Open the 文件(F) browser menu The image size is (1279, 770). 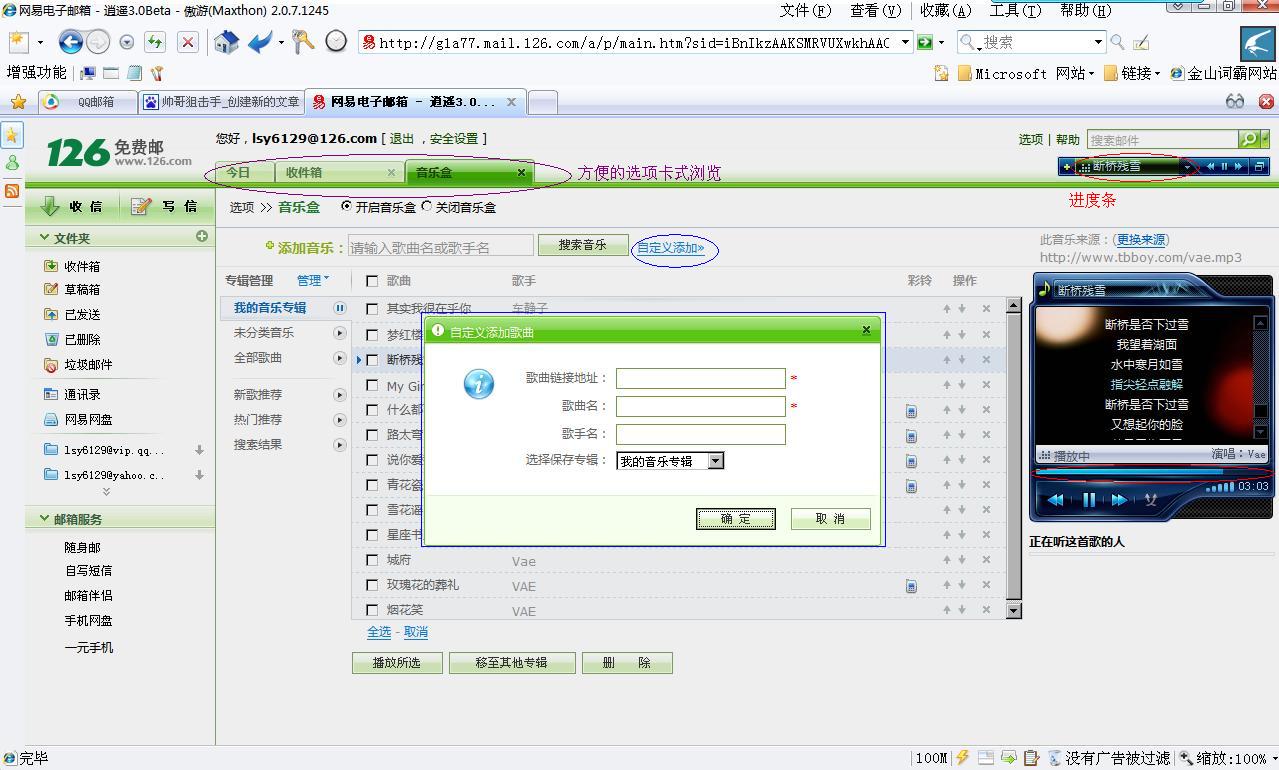(805, 10)
